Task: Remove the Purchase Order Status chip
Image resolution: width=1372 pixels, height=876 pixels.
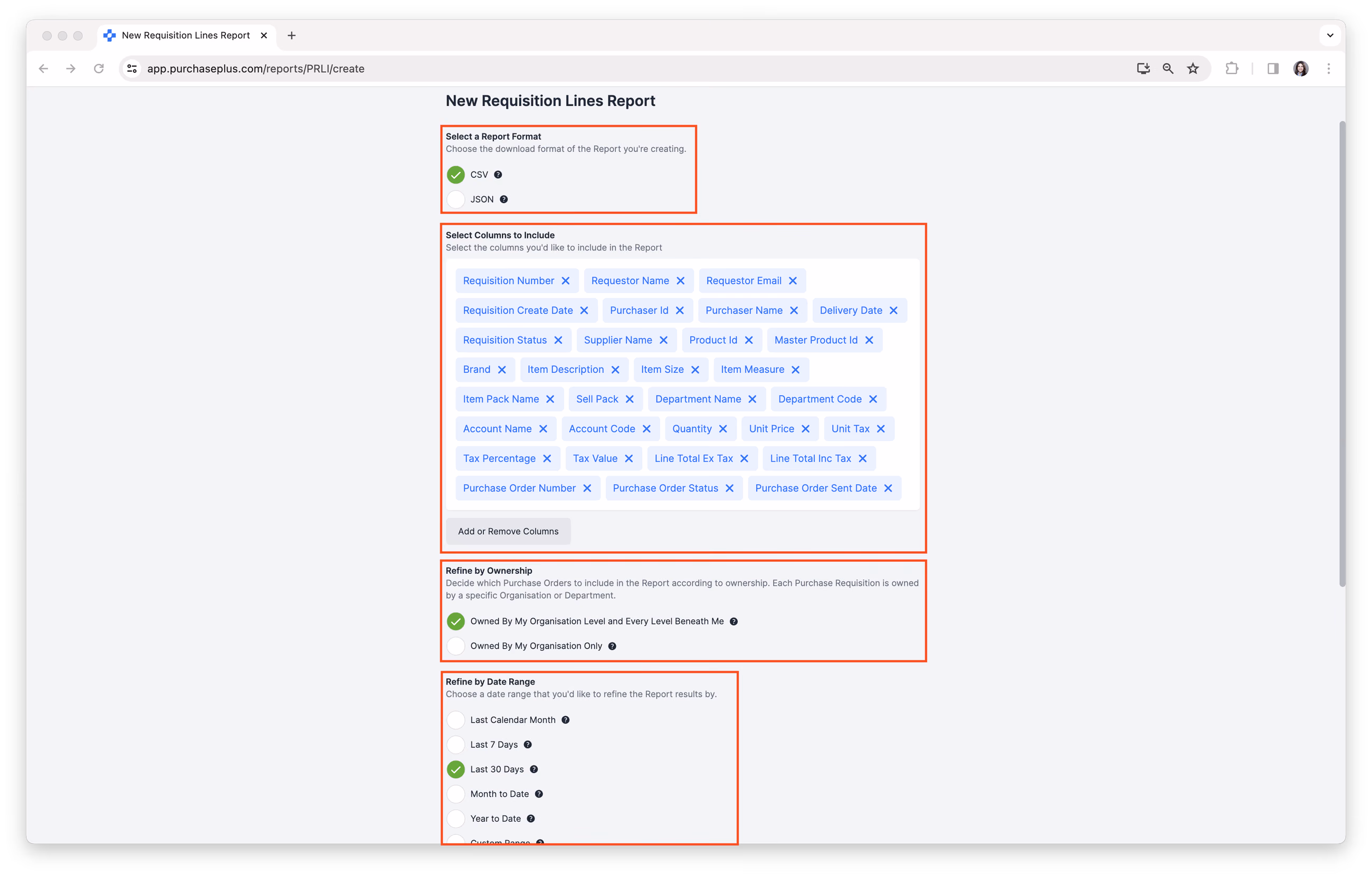Action: point(729,488)
